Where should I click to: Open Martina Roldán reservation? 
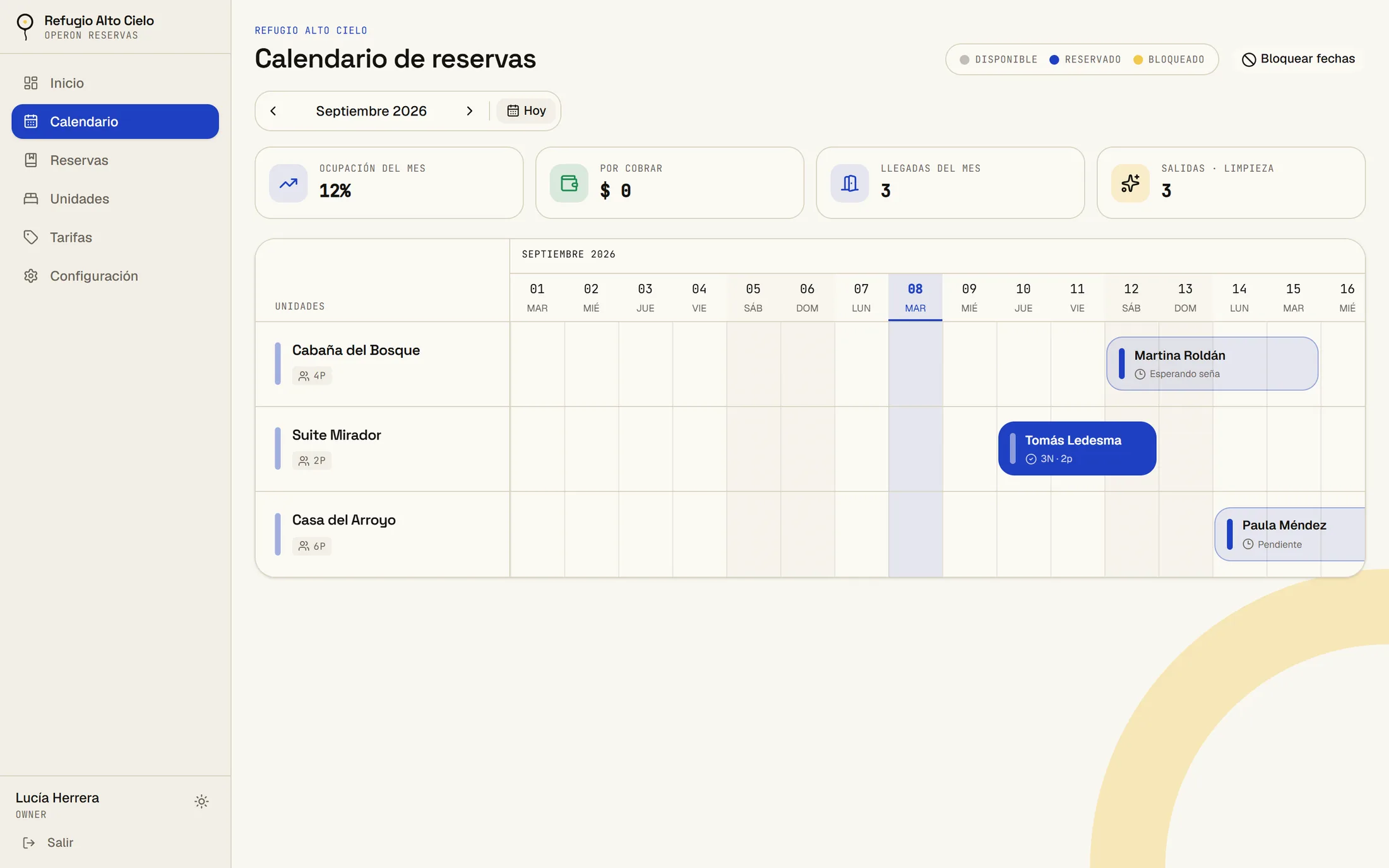point(1212,364)
